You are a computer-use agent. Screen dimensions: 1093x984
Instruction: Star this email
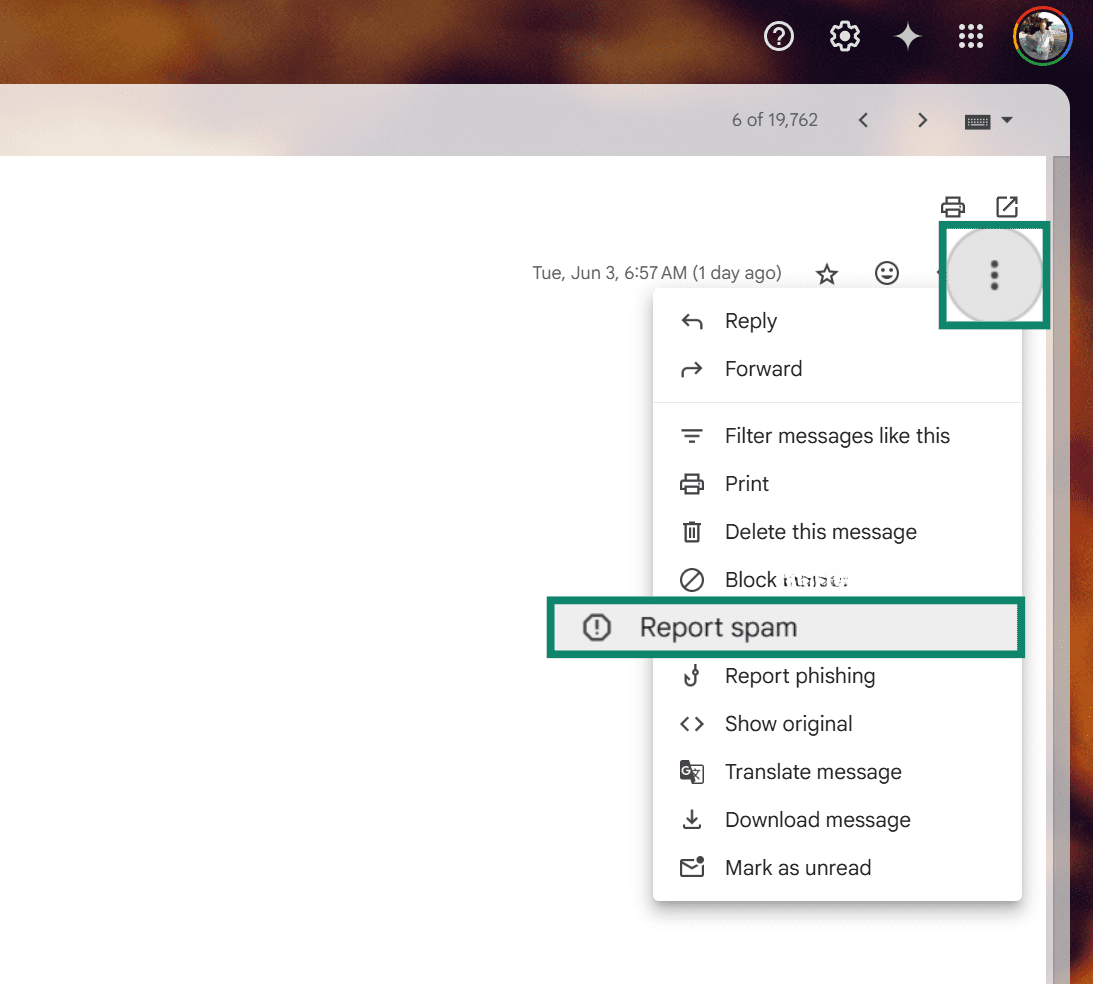point(827,273)
